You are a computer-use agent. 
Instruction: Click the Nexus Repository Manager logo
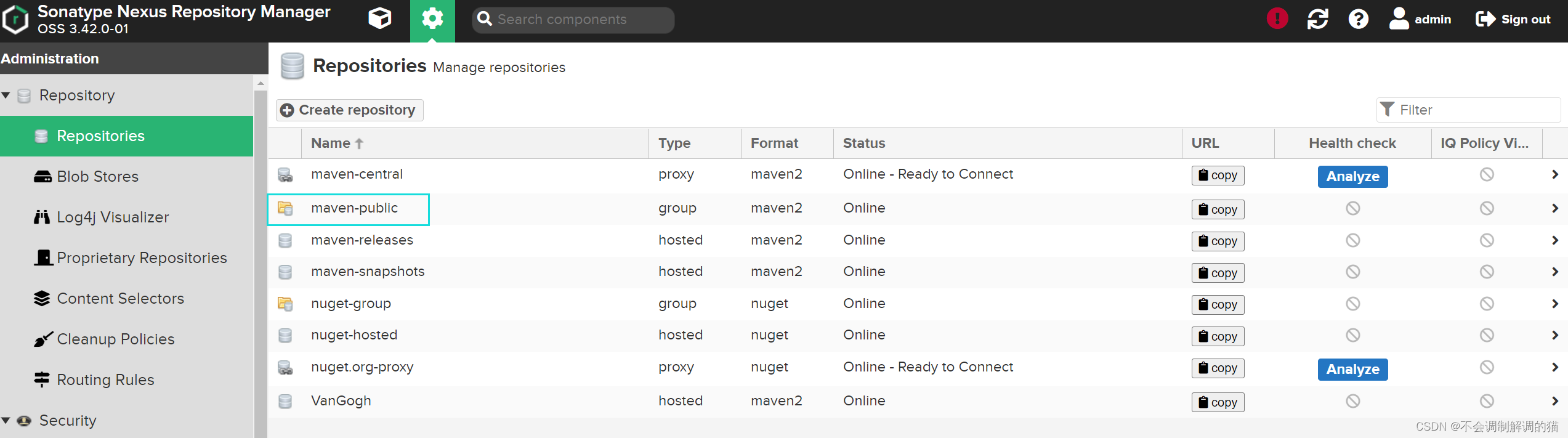(x=15, y=20)
